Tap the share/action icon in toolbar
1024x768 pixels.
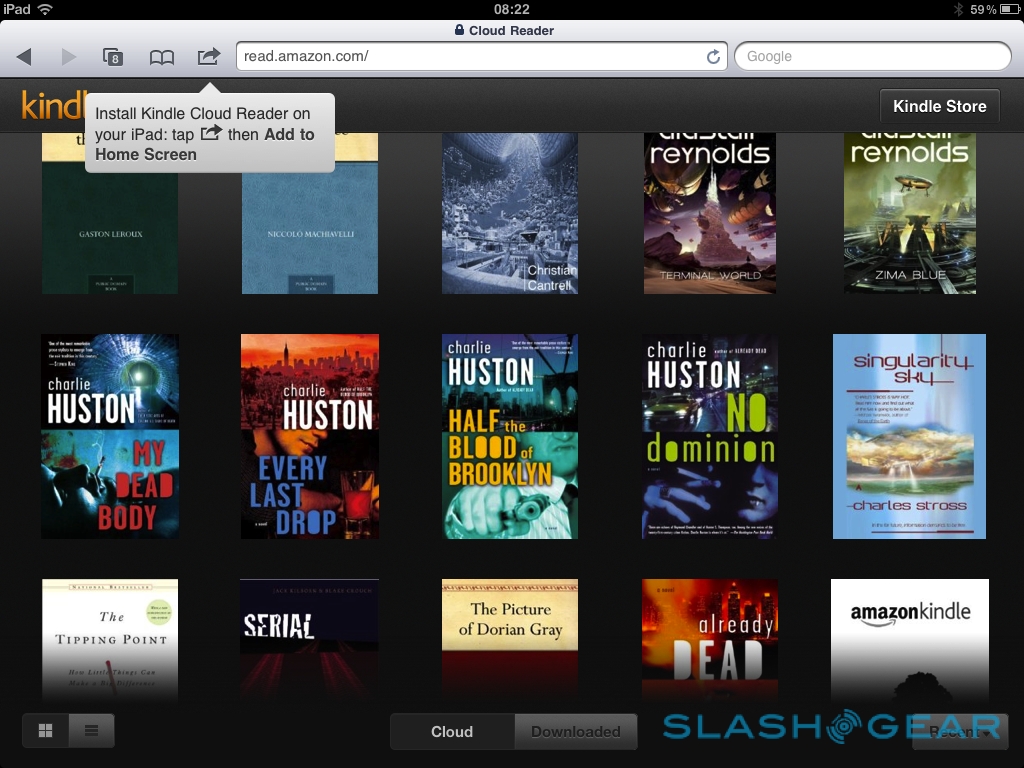point(209,56)
